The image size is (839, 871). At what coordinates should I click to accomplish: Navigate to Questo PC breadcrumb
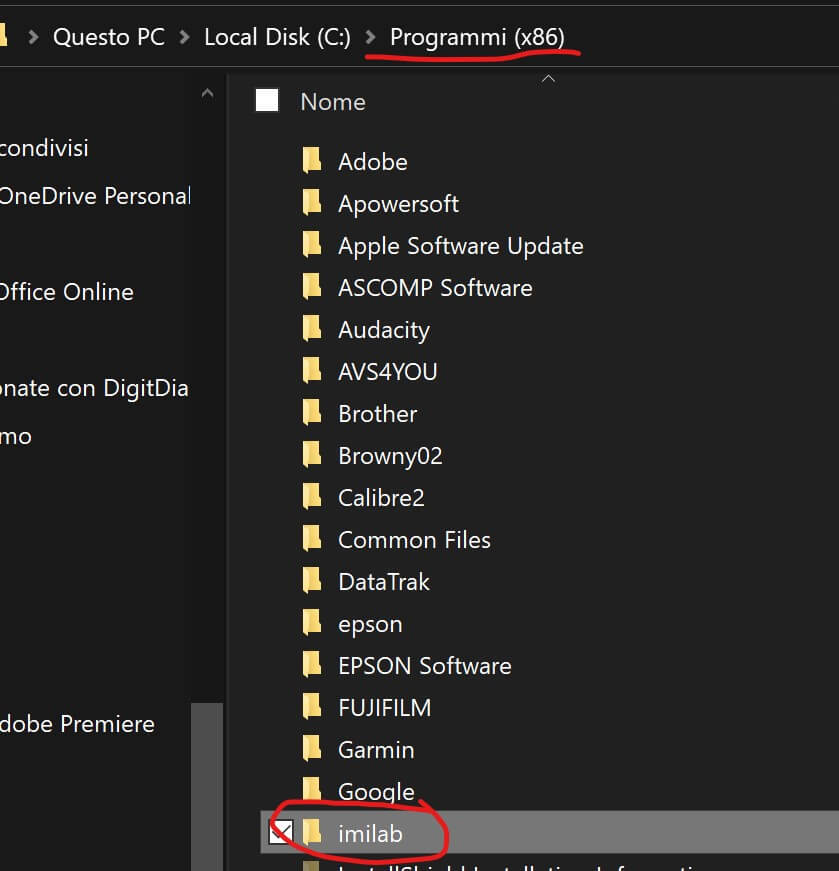pyautogui.click(x=108, y=37)
